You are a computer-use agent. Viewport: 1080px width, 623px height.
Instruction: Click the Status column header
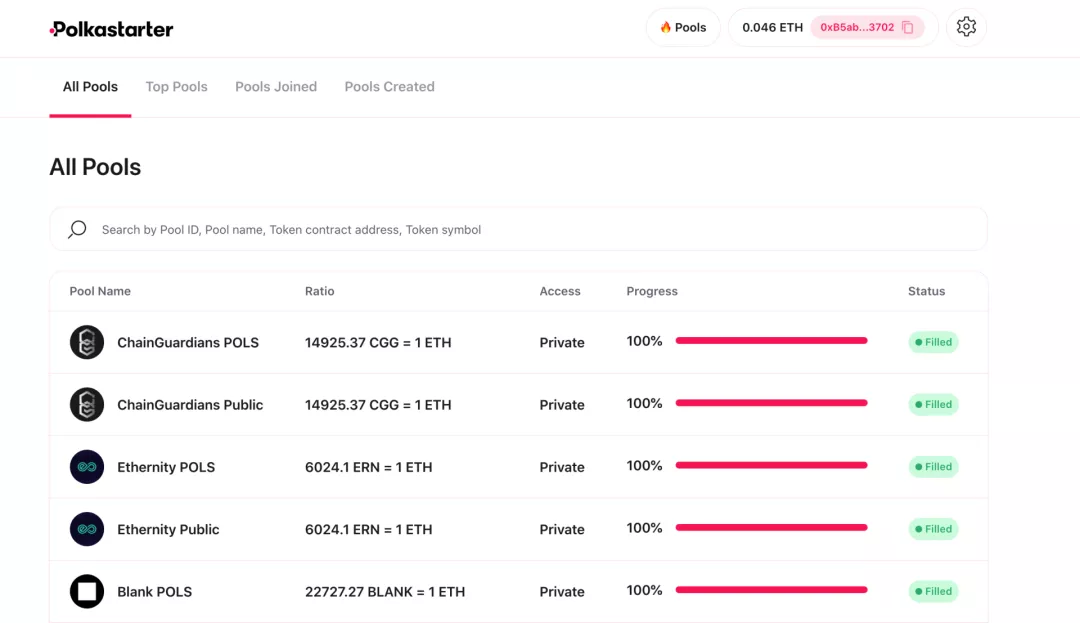click(926, 291)
